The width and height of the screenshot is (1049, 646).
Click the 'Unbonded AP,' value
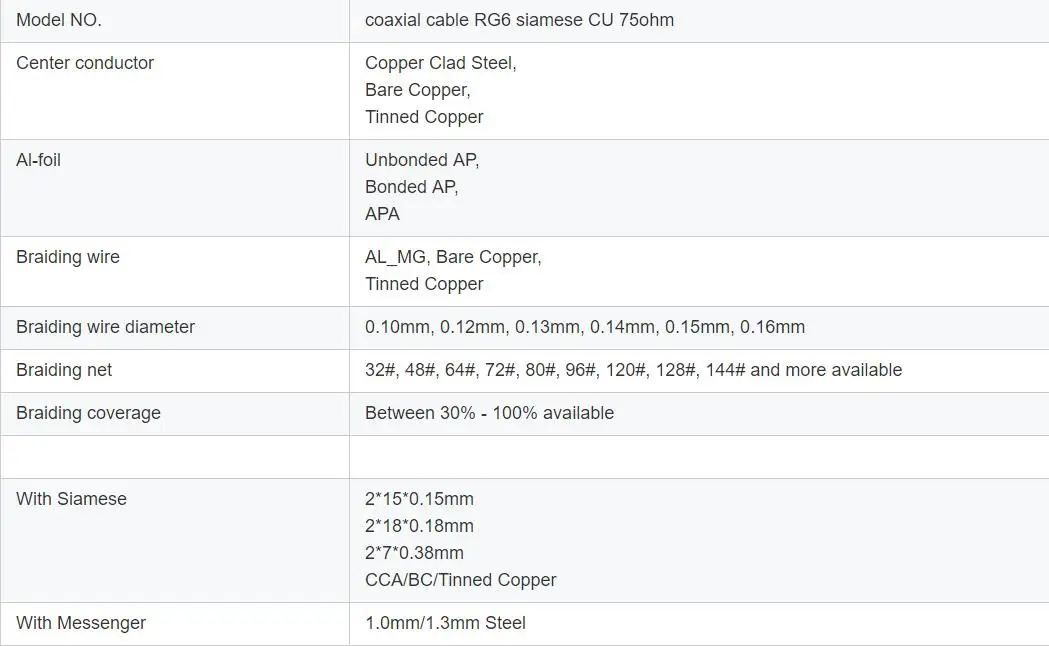[421, 160]
